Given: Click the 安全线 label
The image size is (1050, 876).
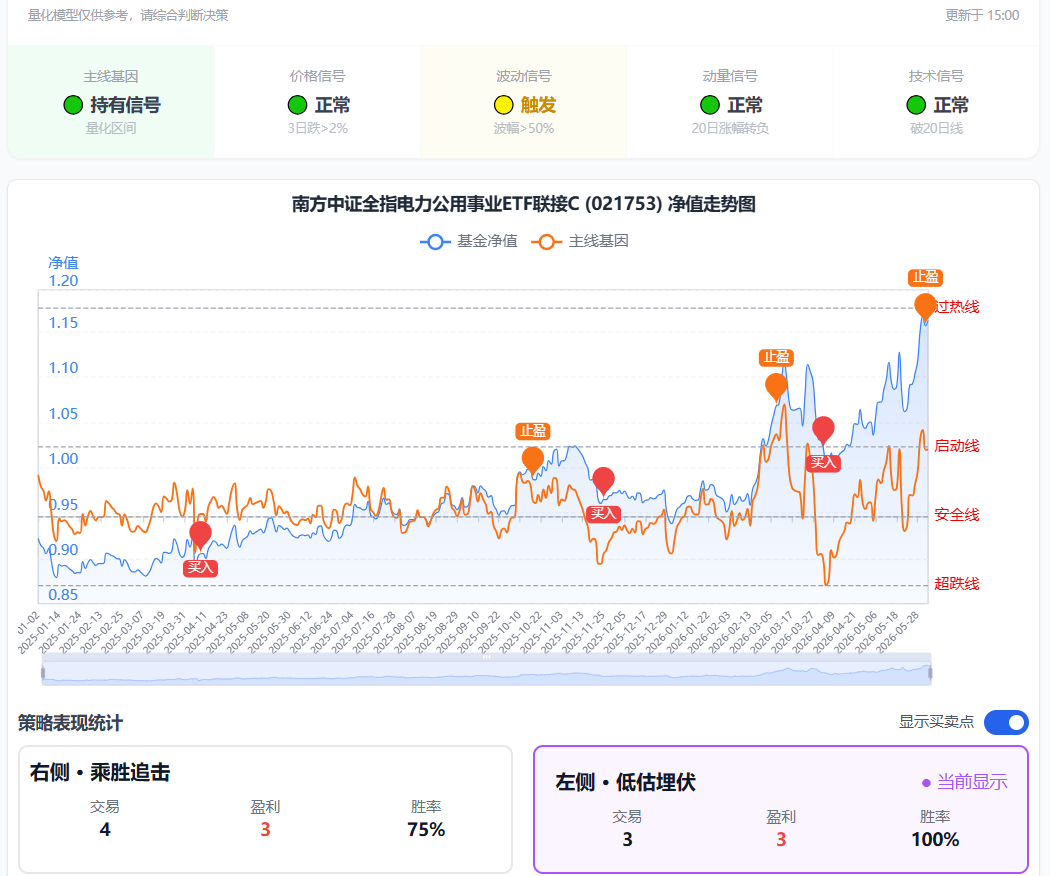Looking at the screenshot, I should click(x=957, y=515).
